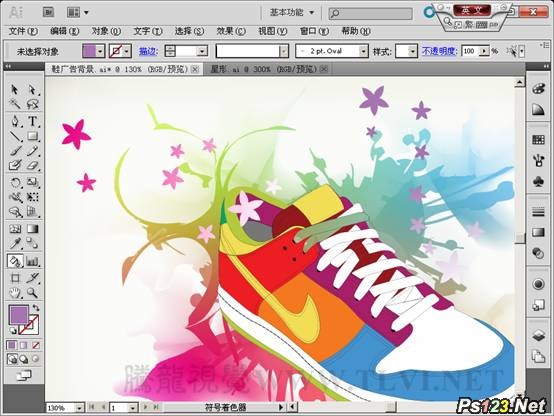Image resolution: width=554 pixels, height=416 pixels.
Task: Select the Eyedropper tool
Action: [15, 244]
